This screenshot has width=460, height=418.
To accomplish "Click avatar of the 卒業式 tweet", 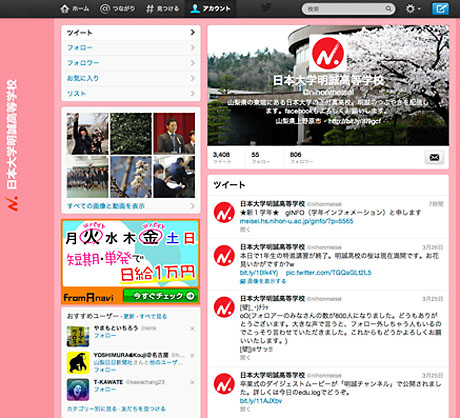I will click(224, 384).
